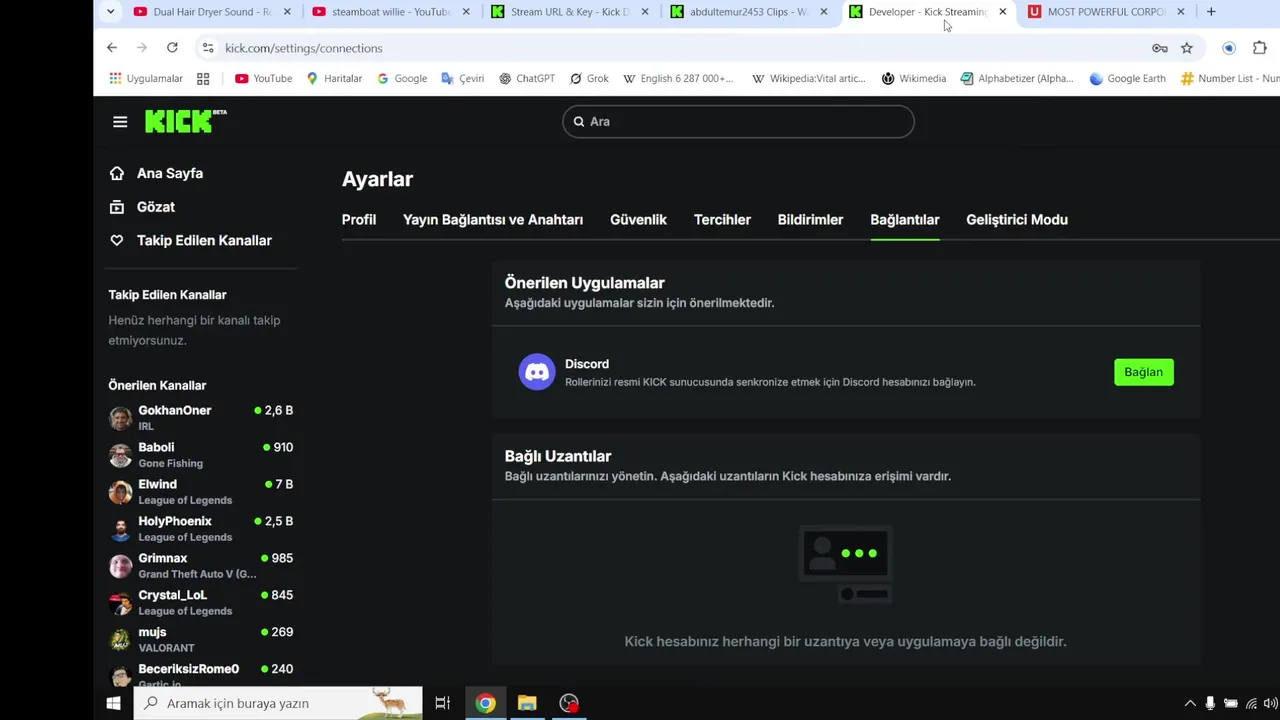Screen dimensions: 1280x720
Task: Open Chrome tab search dropdown arrow
Action: click(x=110, y=12)
